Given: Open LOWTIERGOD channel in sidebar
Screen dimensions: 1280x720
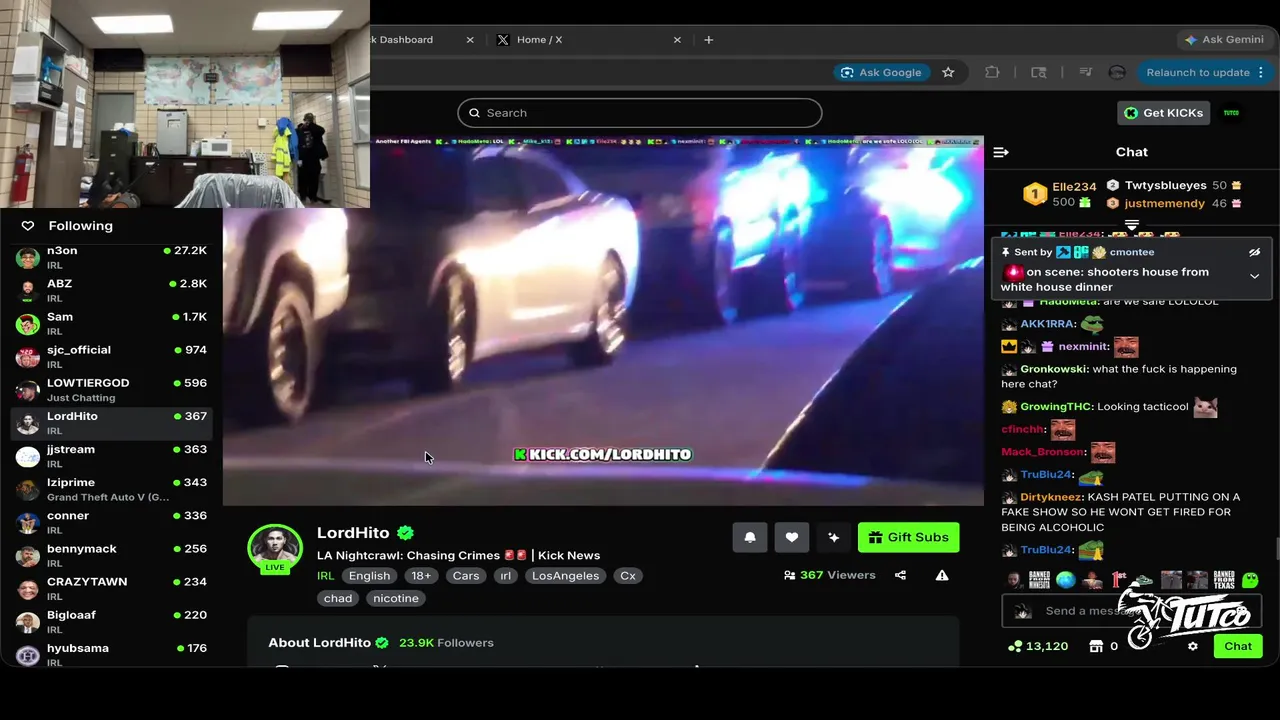Looking at the screenshot, I should 111,389.
